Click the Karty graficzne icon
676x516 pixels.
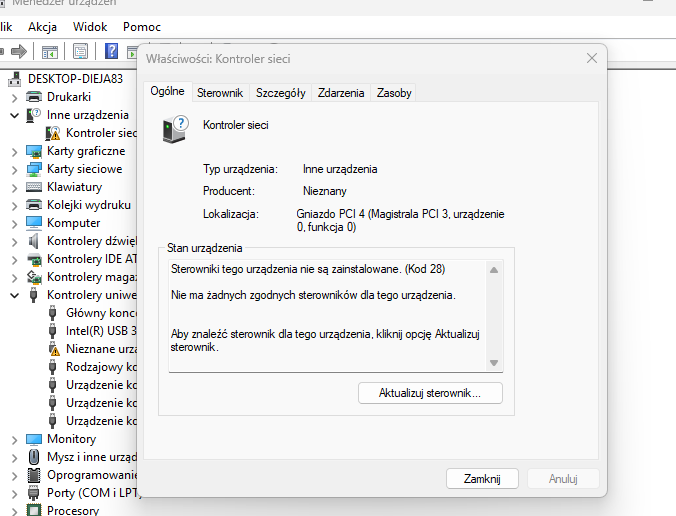34,151
